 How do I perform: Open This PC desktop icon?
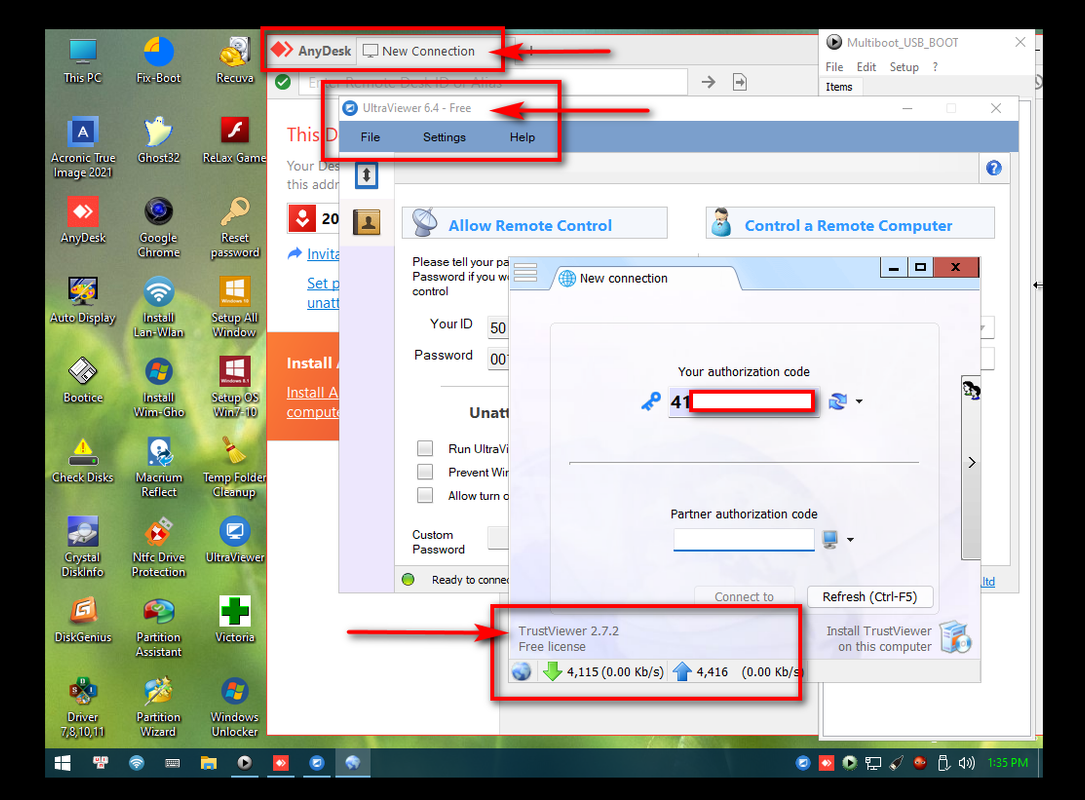82,61
